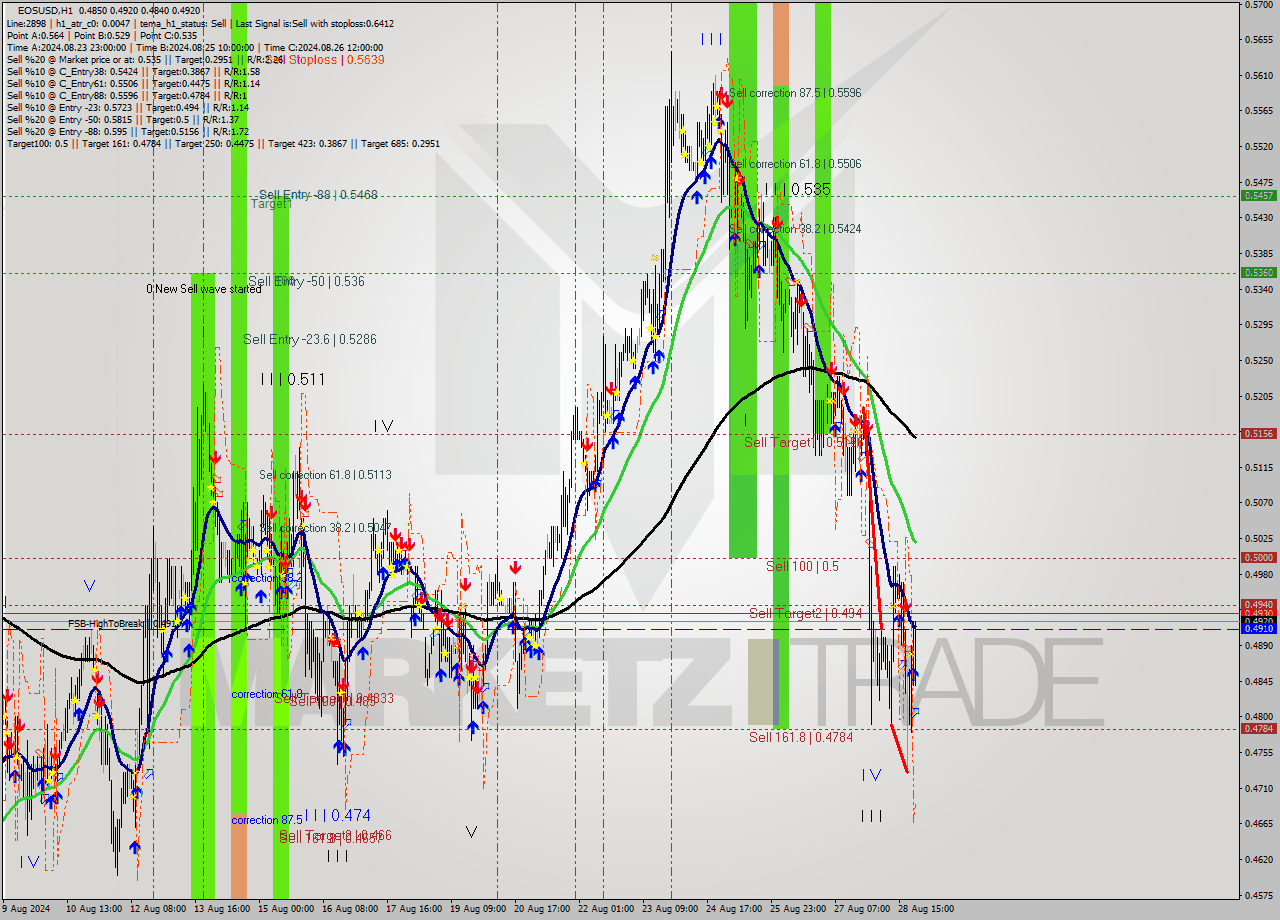Click the '16 Aug 08:00' time axis label

[x=350, y=909]
